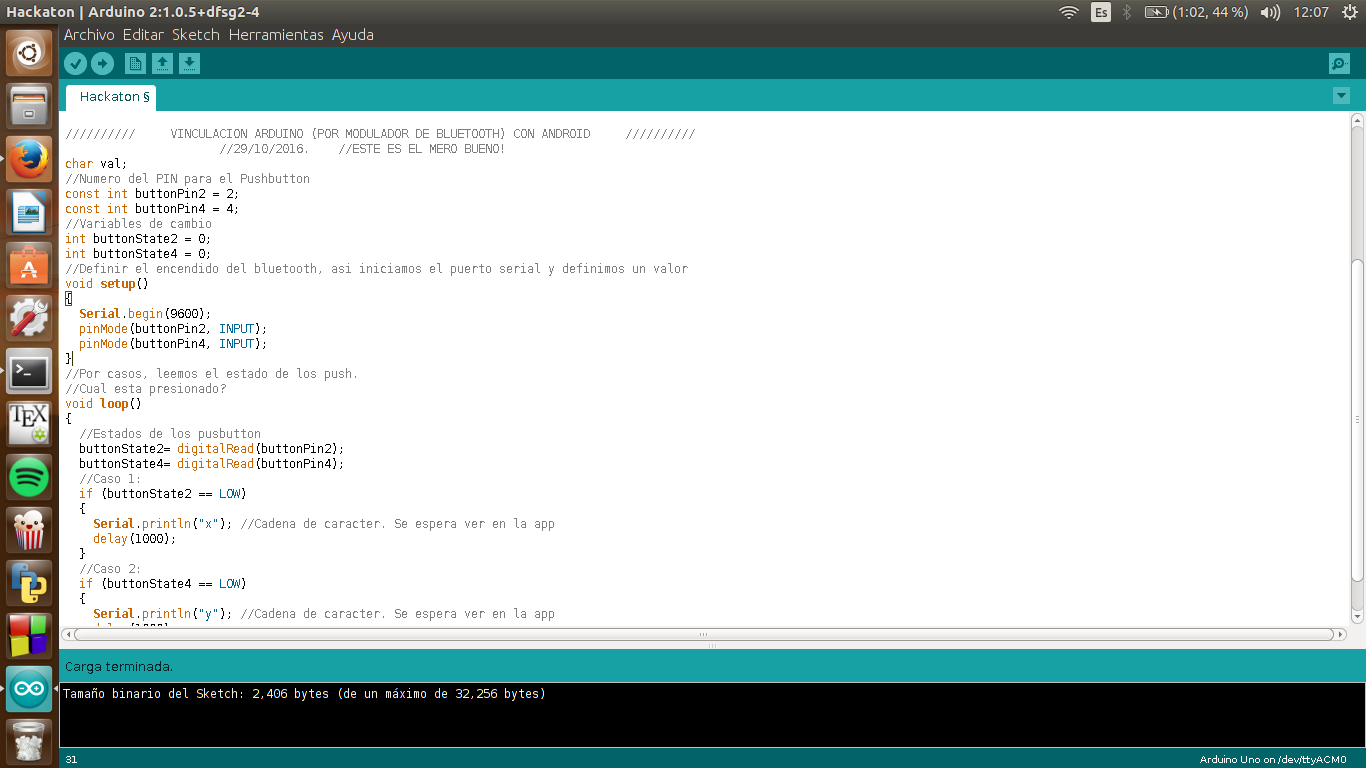The width and height of the screenshot is (1366, 768).
Task: Open Ubuntu Dash from launcher
Action: click(29, 53)
